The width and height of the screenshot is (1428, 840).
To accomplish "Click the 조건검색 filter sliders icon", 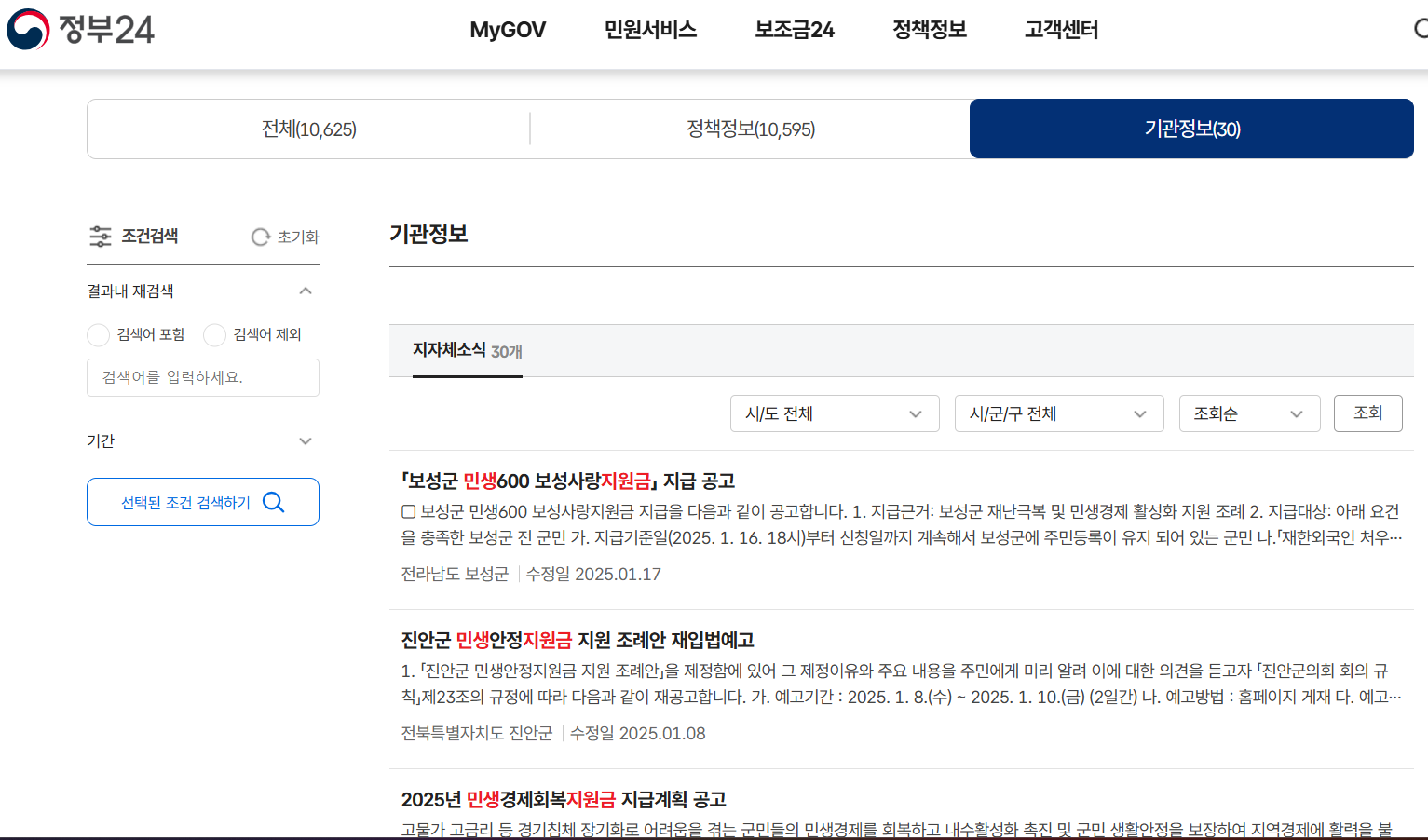I will point(100,236).
